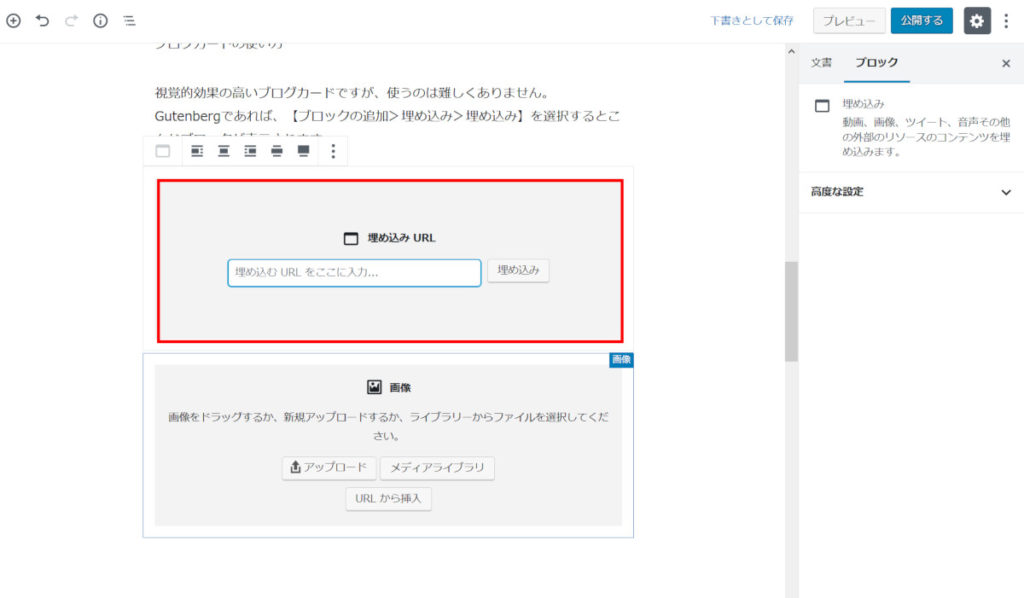The image size is (1024, 598).
Task: Set the embed block to full width
Action: click(x=304, y=151)
